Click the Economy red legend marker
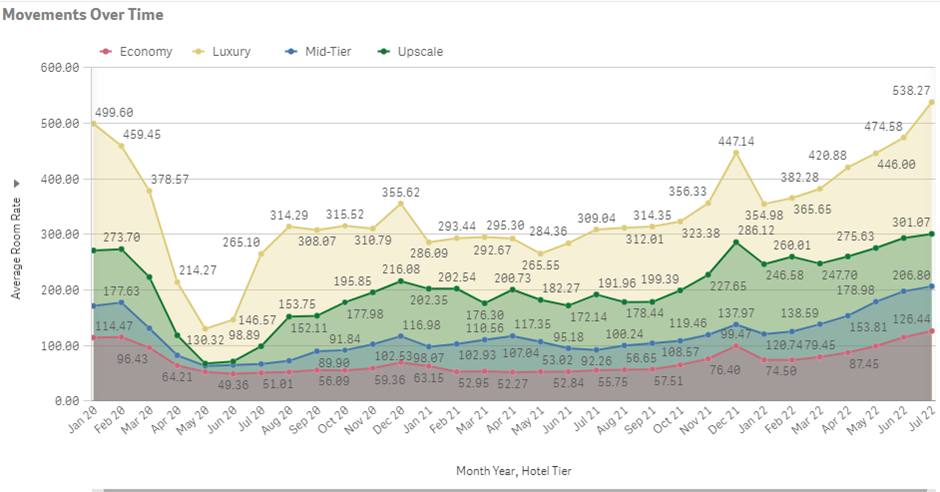The height and width of the screenshot is (492, 940). (106, 52)
